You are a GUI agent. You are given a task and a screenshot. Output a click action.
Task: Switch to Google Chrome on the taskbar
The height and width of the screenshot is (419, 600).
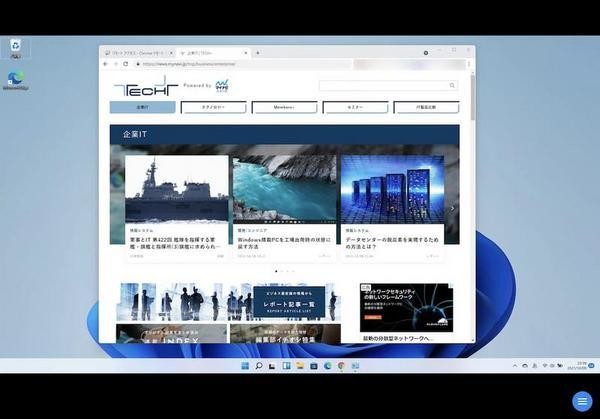tap(341, 366)
